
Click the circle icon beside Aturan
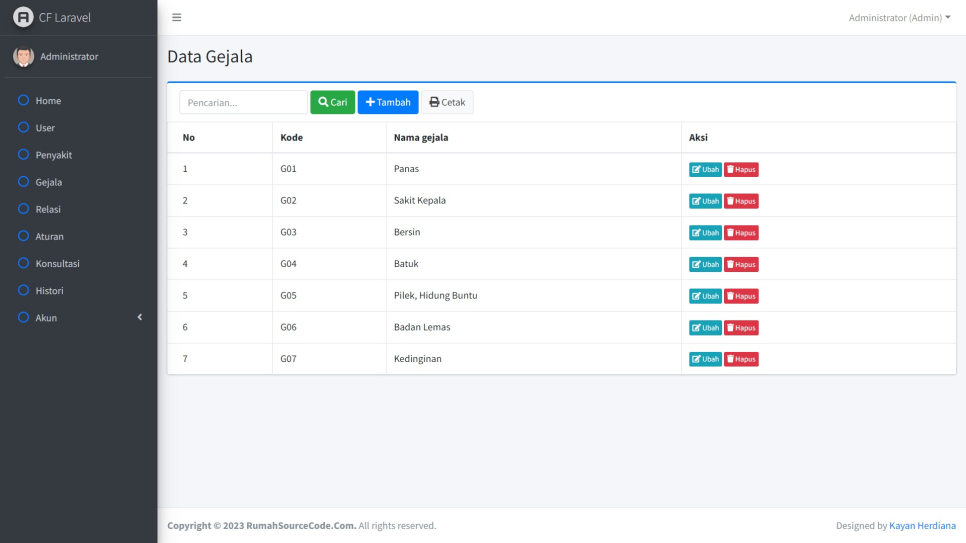pyautogui.click(x=23, y=235)
